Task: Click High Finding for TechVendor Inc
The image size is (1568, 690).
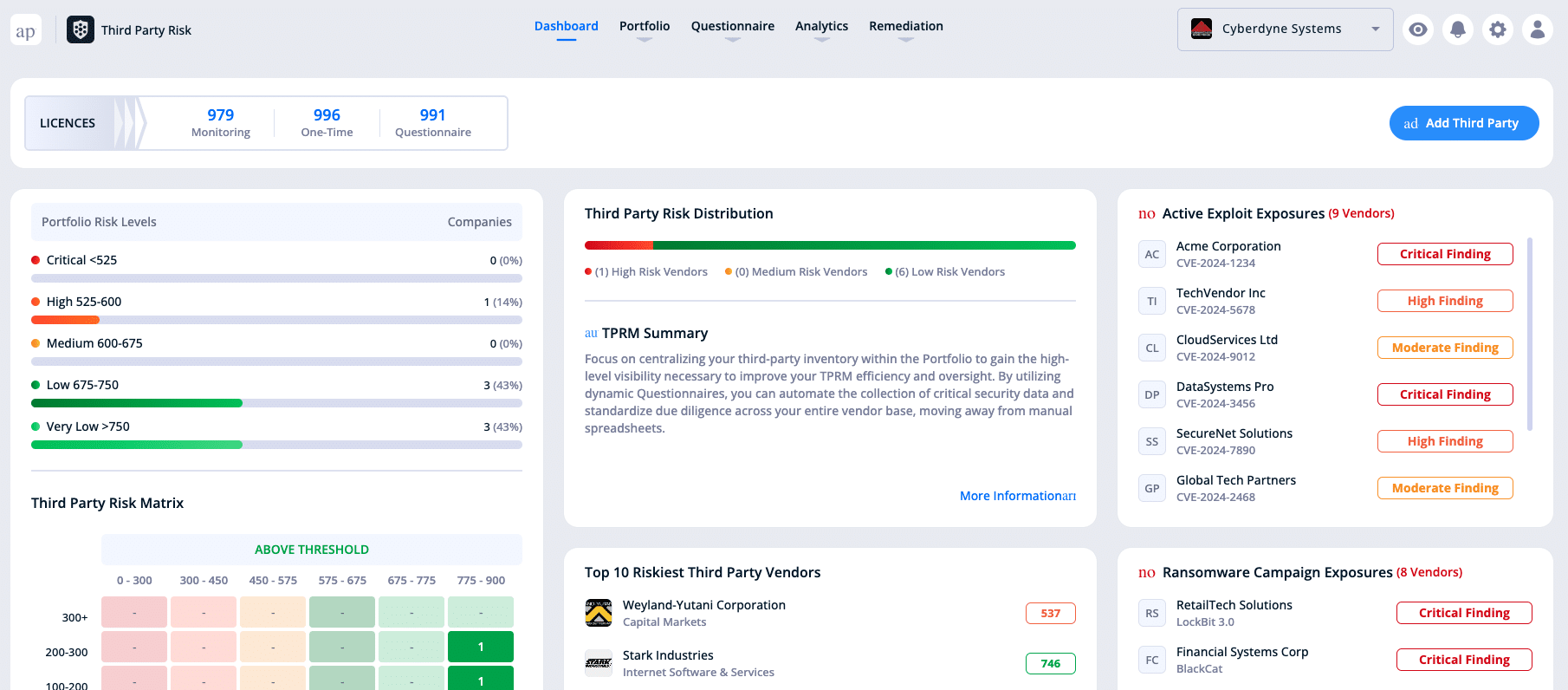Action: (1445, 301)
